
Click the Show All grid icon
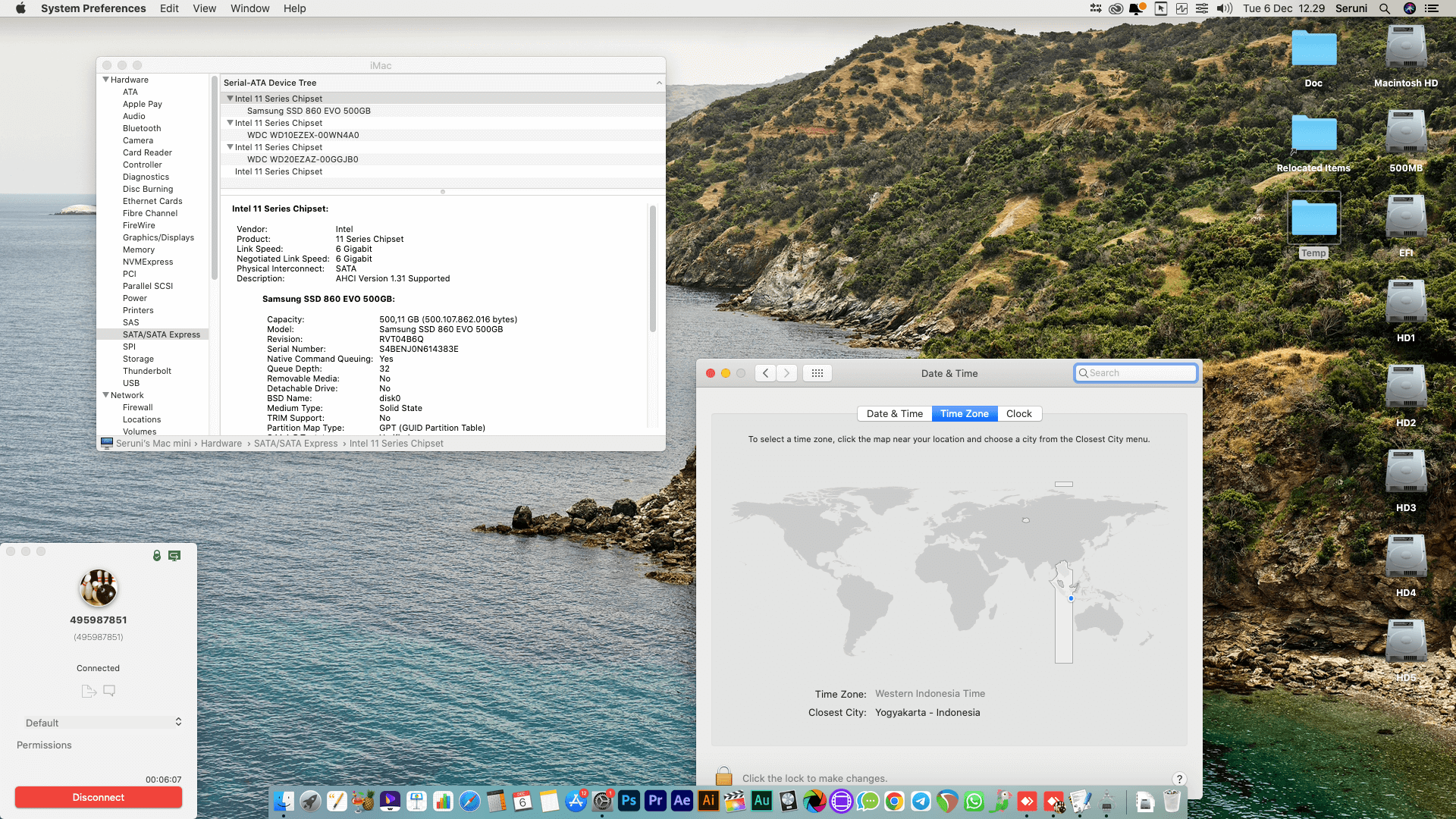tap(817, 373)
